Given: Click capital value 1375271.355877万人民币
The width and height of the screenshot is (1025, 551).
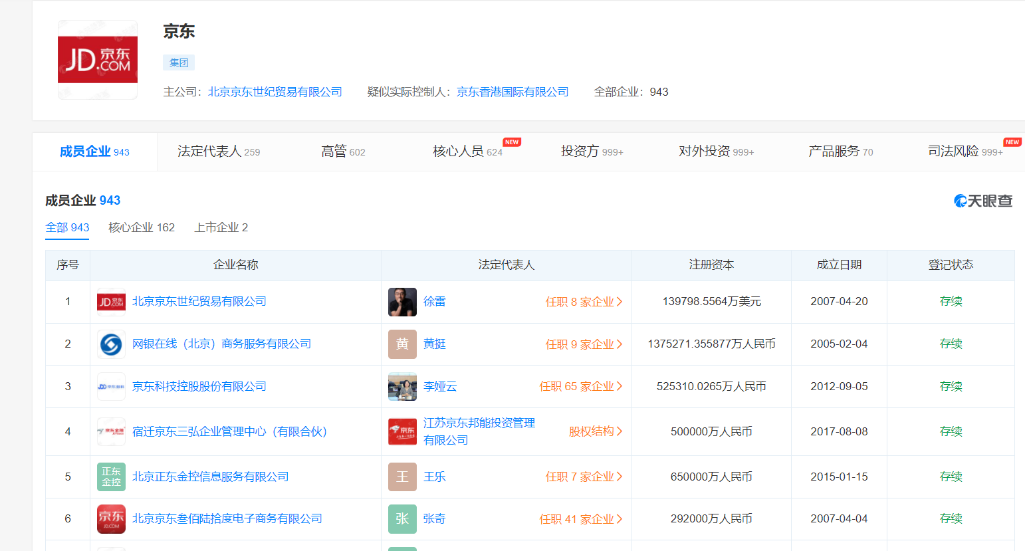Looking at the screenshot, I should coord(711,344).
